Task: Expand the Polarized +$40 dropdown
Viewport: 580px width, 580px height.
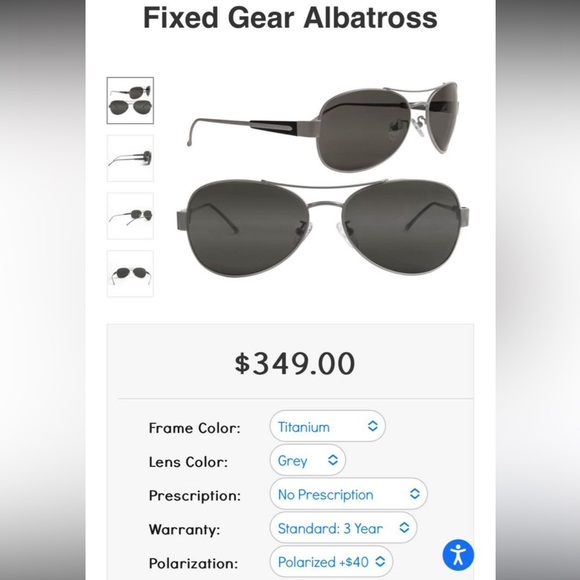Action: pos(331,562)
